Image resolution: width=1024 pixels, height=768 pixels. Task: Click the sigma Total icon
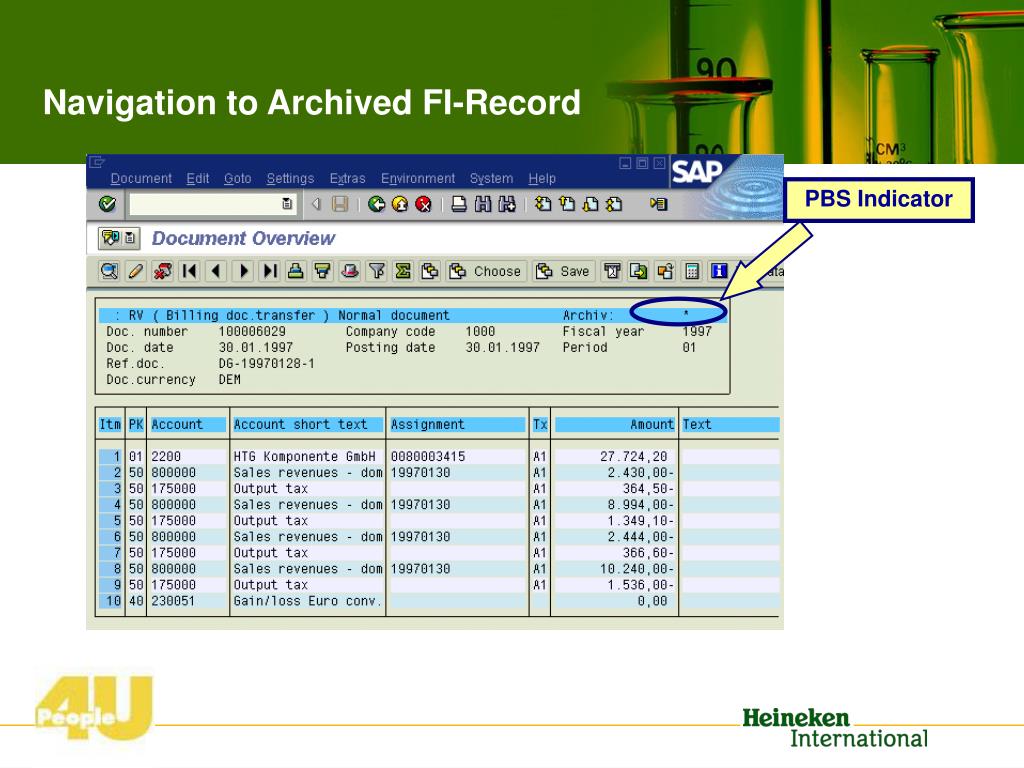pyautogui.click(x=403, y=270)
